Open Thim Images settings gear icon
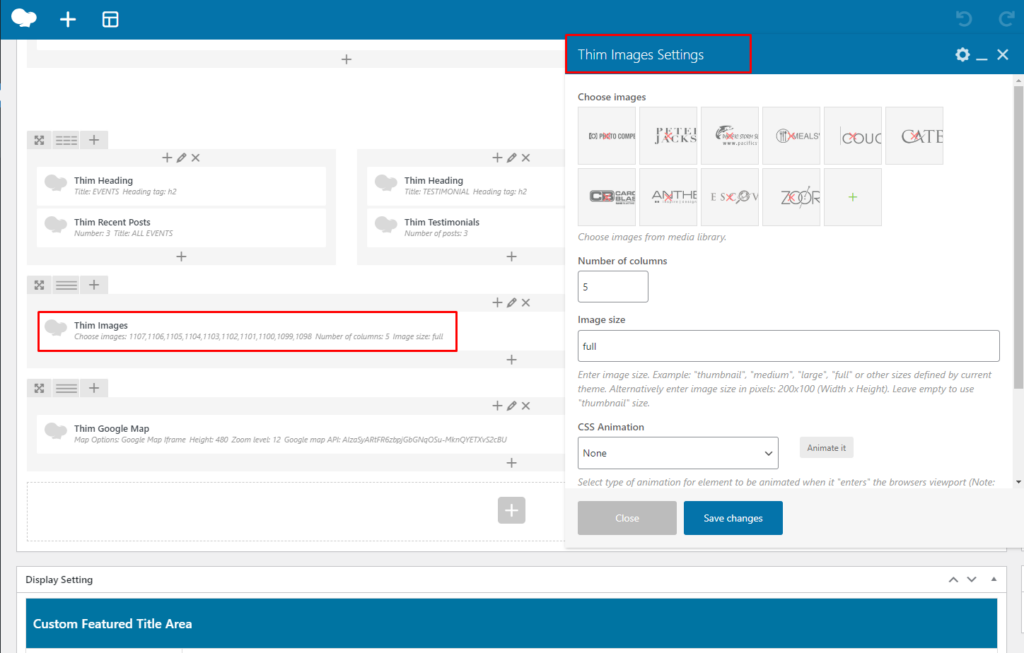 coord(962,55)
